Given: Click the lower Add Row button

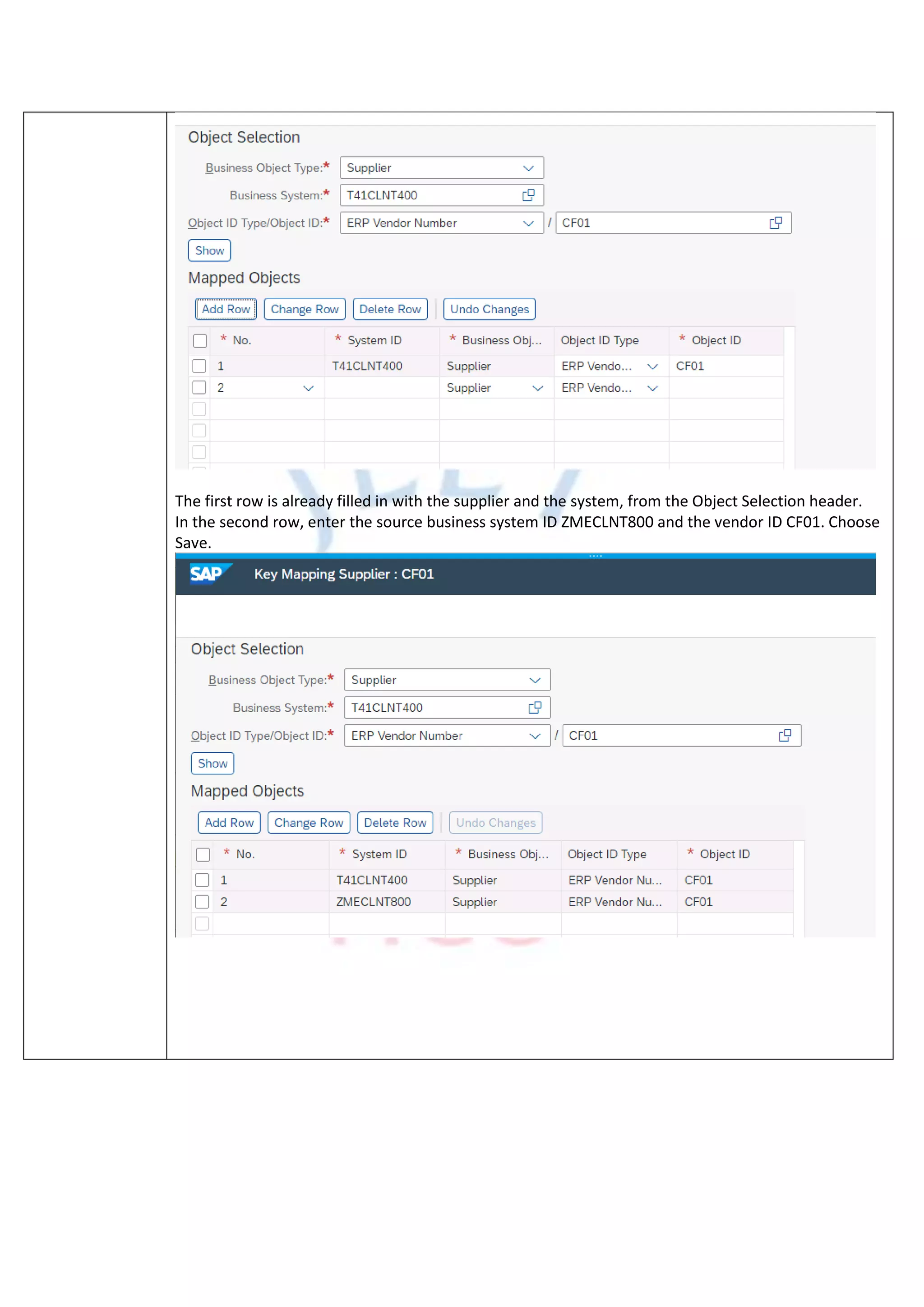Looking at the screenshot, I should (229, 823).
